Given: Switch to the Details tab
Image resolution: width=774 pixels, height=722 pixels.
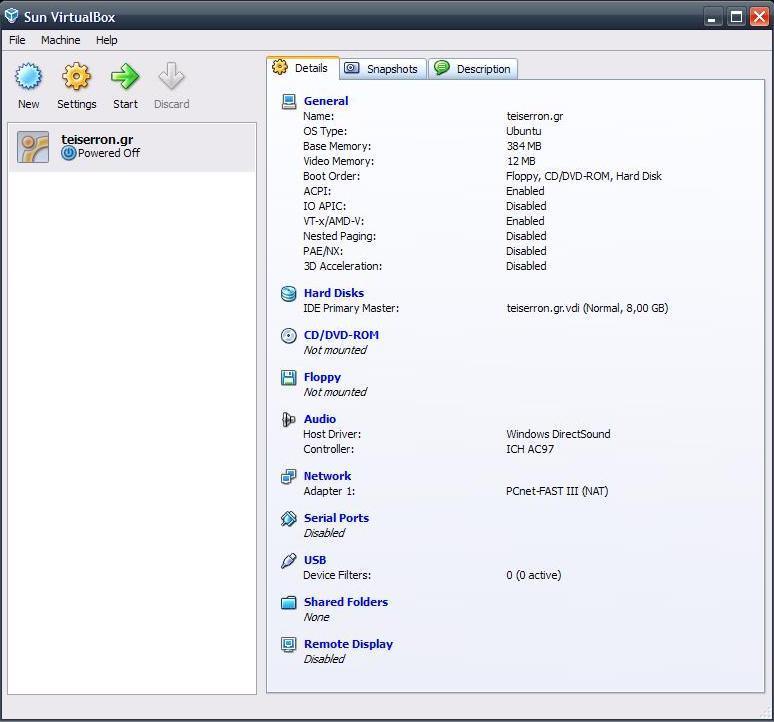Looking at the screenshot, I should coord(303,68).
